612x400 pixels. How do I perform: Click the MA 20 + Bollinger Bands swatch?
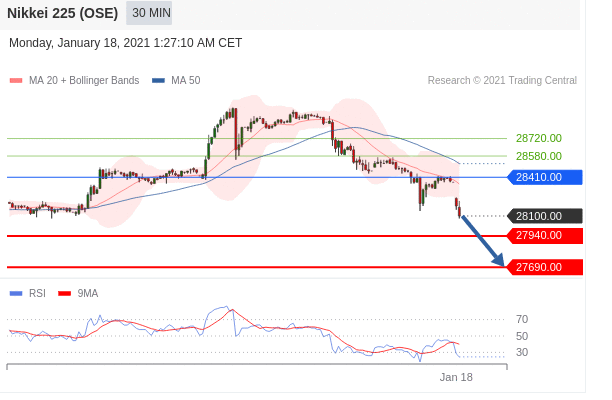click(x=16, y=80)
